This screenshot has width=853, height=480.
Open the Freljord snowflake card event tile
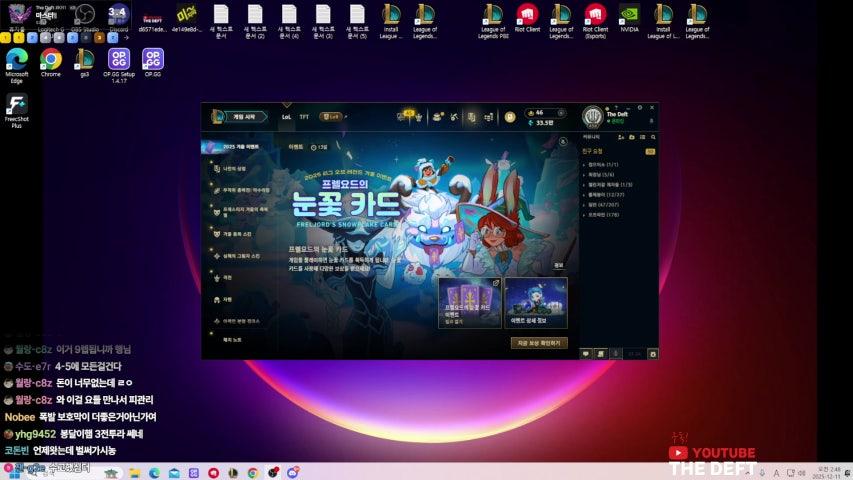470,303
